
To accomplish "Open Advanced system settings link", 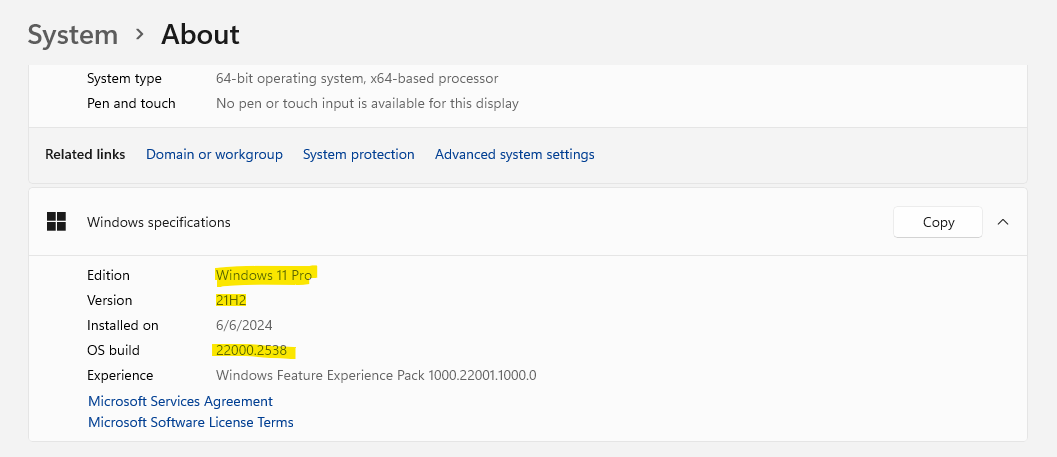I will click(514, 154).
